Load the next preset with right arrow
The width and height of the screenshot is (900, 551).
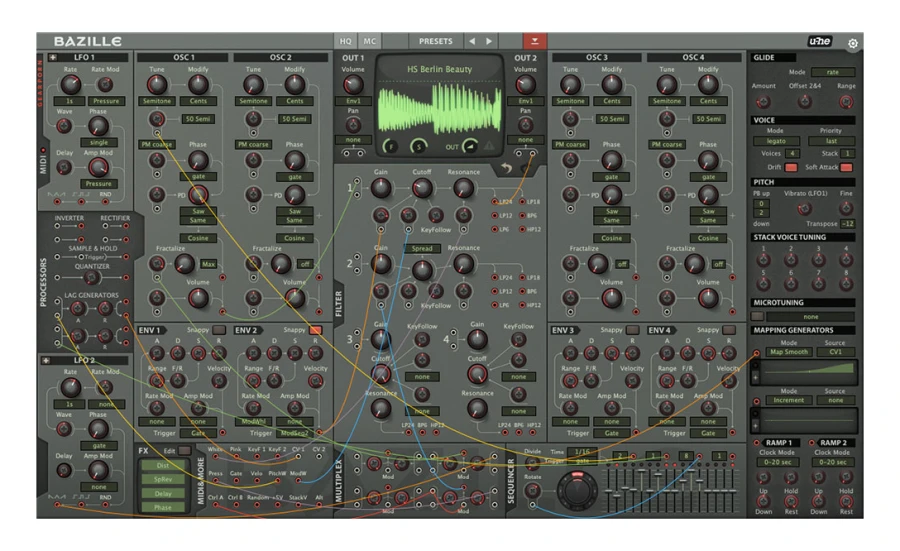[x=488, y=41]
